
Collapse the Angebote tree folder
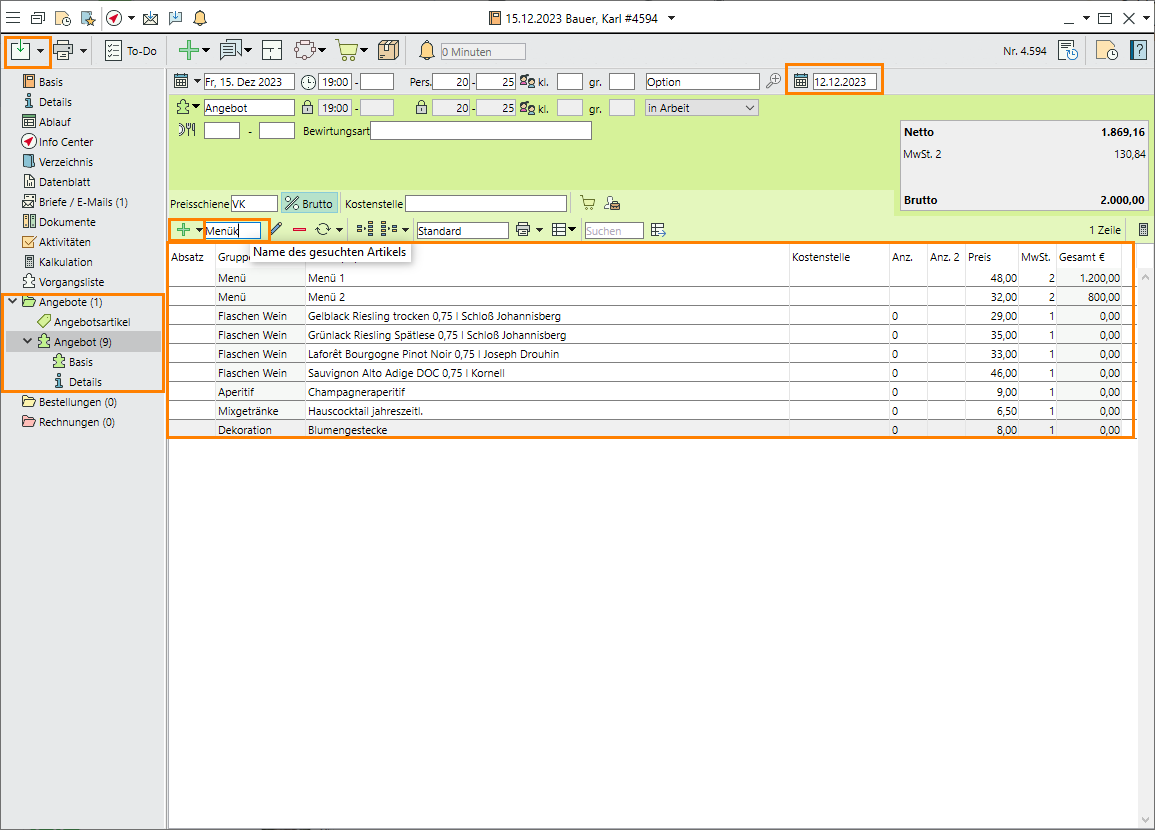[x=11, y=302]
